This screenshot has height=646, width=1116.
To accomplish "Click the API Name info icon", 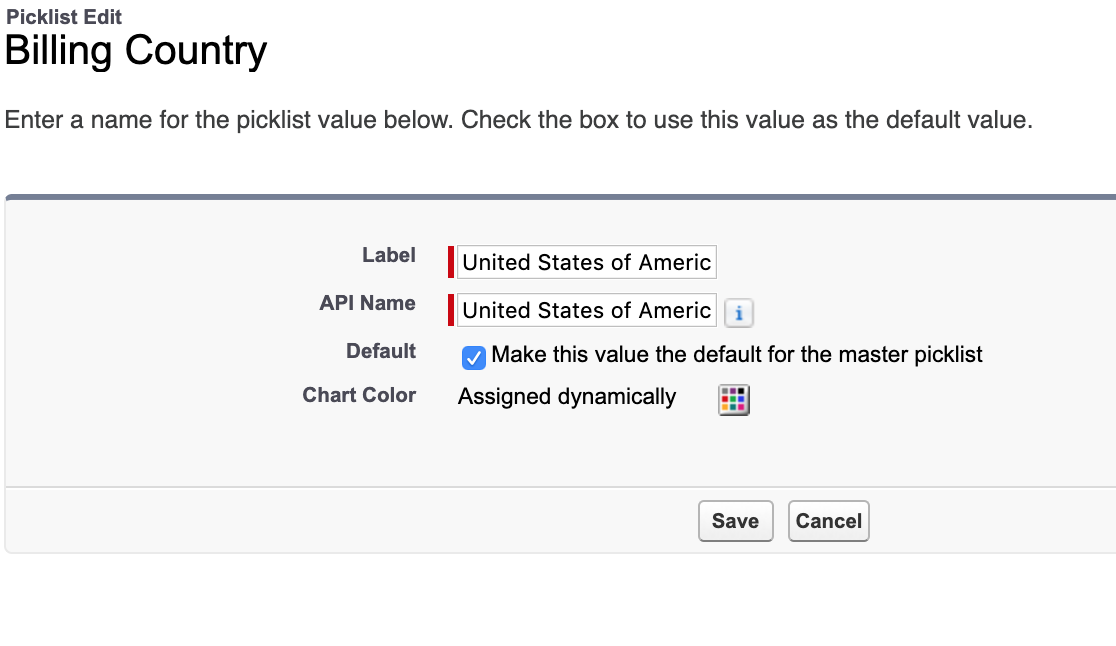I will coord(738,313).
